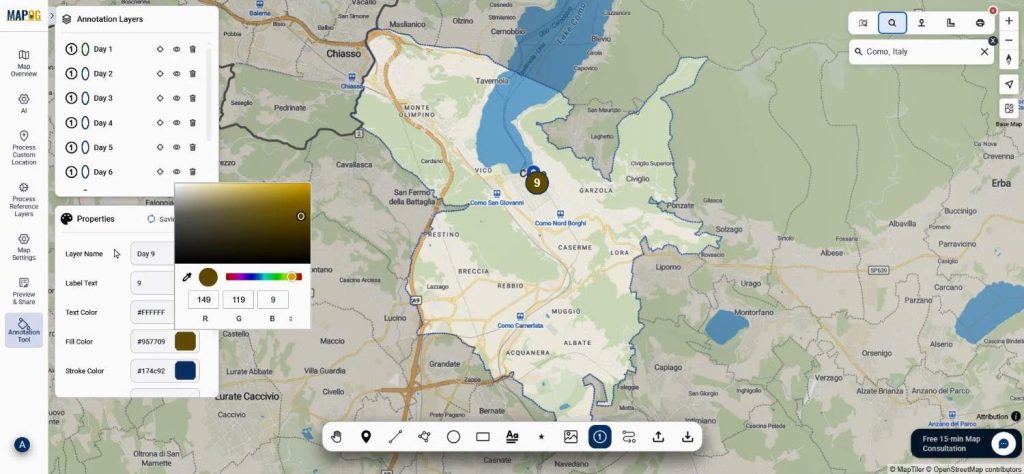Screen dimensions: 1024x474
Task: Click the eyedropper in color picker
Action: tap(186, 277)
